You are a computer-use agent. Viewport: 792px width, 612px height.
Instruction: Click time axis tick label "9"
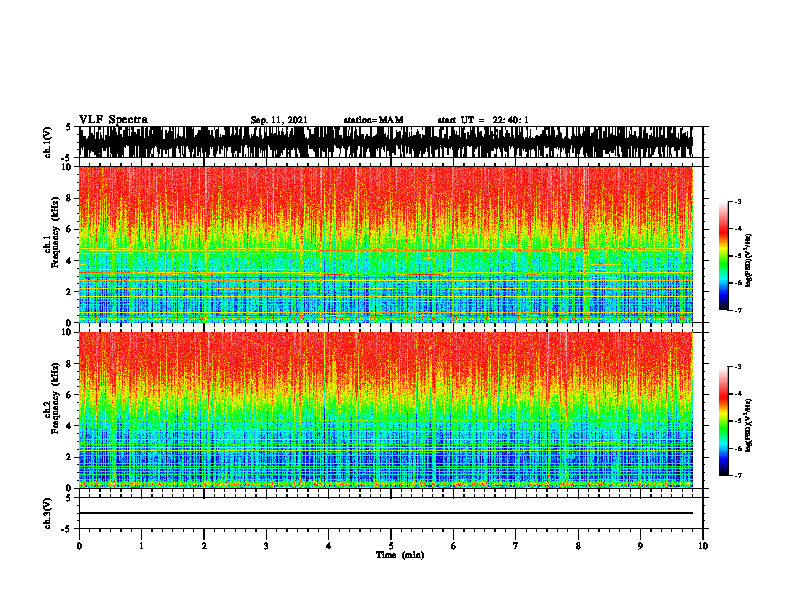click(640, 546)
